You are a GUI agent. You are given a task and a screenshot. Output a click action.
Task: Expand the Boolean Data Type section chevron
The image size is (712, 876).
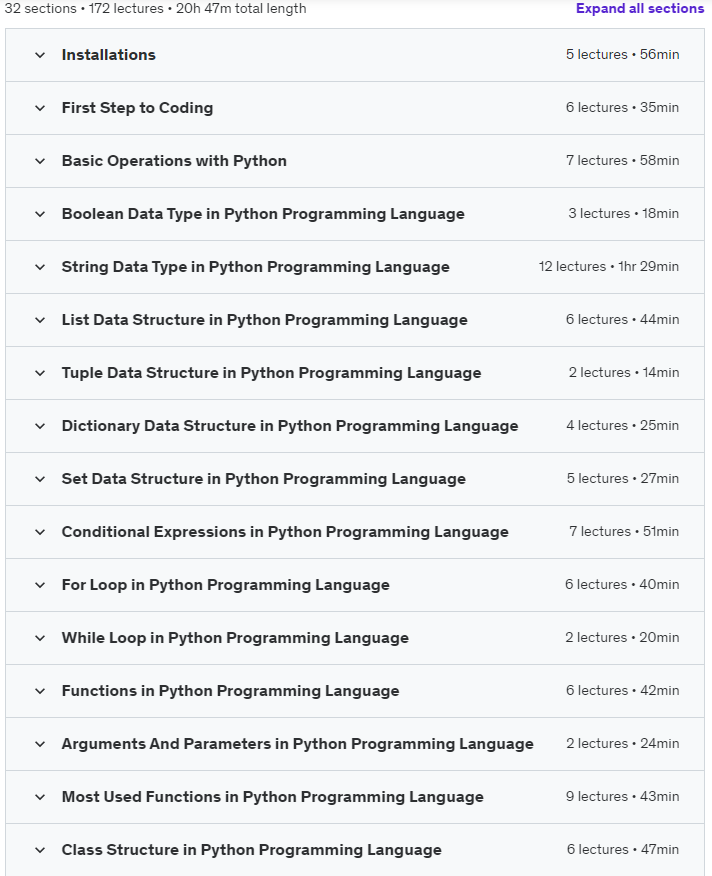coord(40,214)
